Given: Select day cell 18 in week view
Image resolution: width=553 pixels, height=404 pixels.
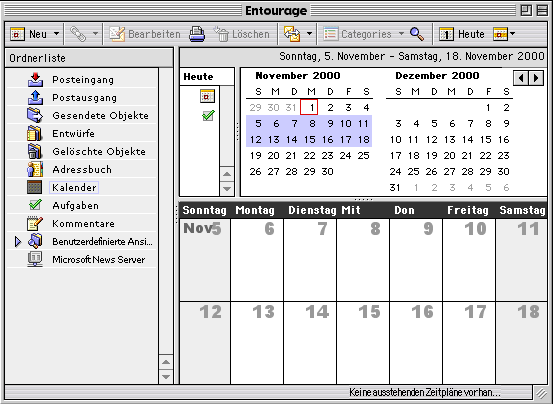Looking at the screenshot, I should click(x=522, y=343).
